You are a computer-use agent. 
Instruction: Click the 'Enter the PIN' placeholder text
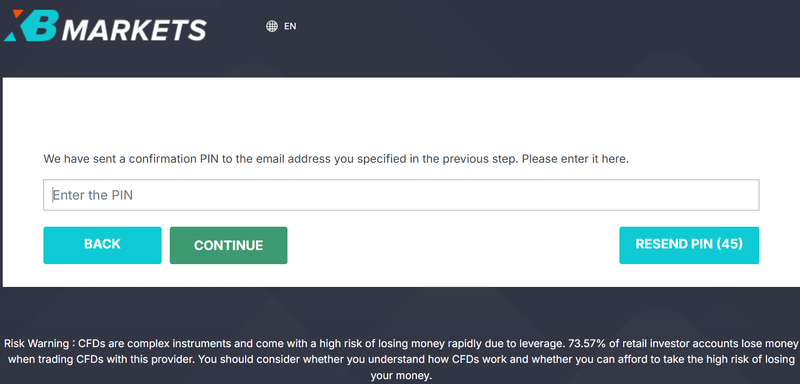(x=93, y=195)
